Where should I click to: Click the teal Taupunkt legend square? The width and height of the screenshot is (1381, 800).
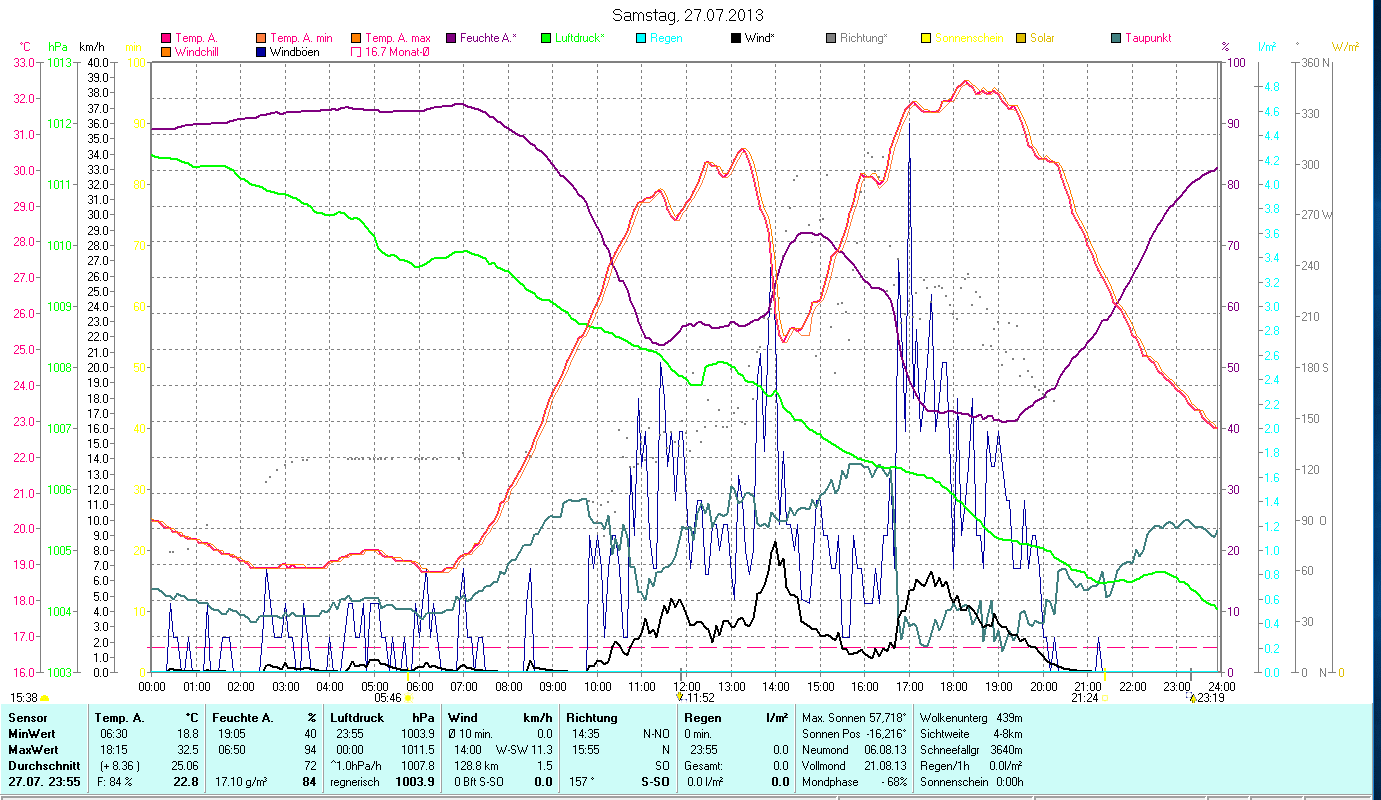1116,38
